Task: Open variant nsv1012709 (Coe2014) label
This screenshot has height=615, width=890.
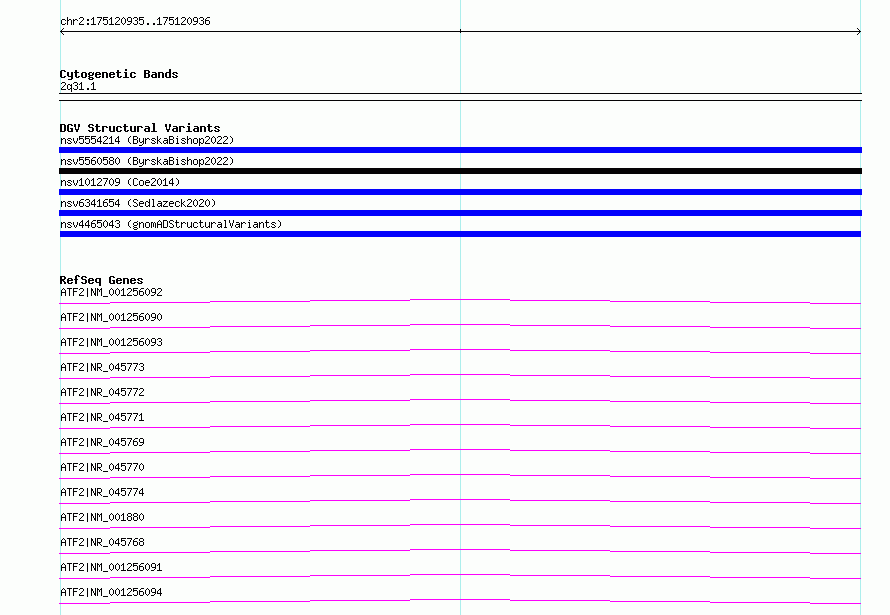Action: [120, 182]
